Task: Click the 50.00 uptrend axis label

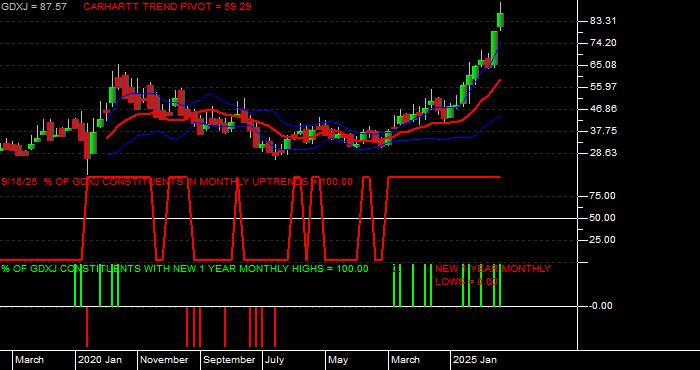Action: [x=603, y=218]
